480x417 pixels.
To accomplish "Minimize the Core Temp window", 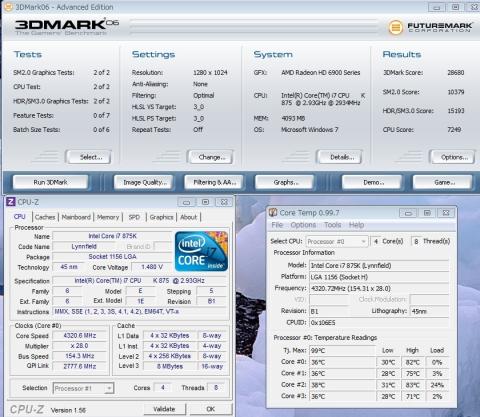I will (x=408, y=213).
